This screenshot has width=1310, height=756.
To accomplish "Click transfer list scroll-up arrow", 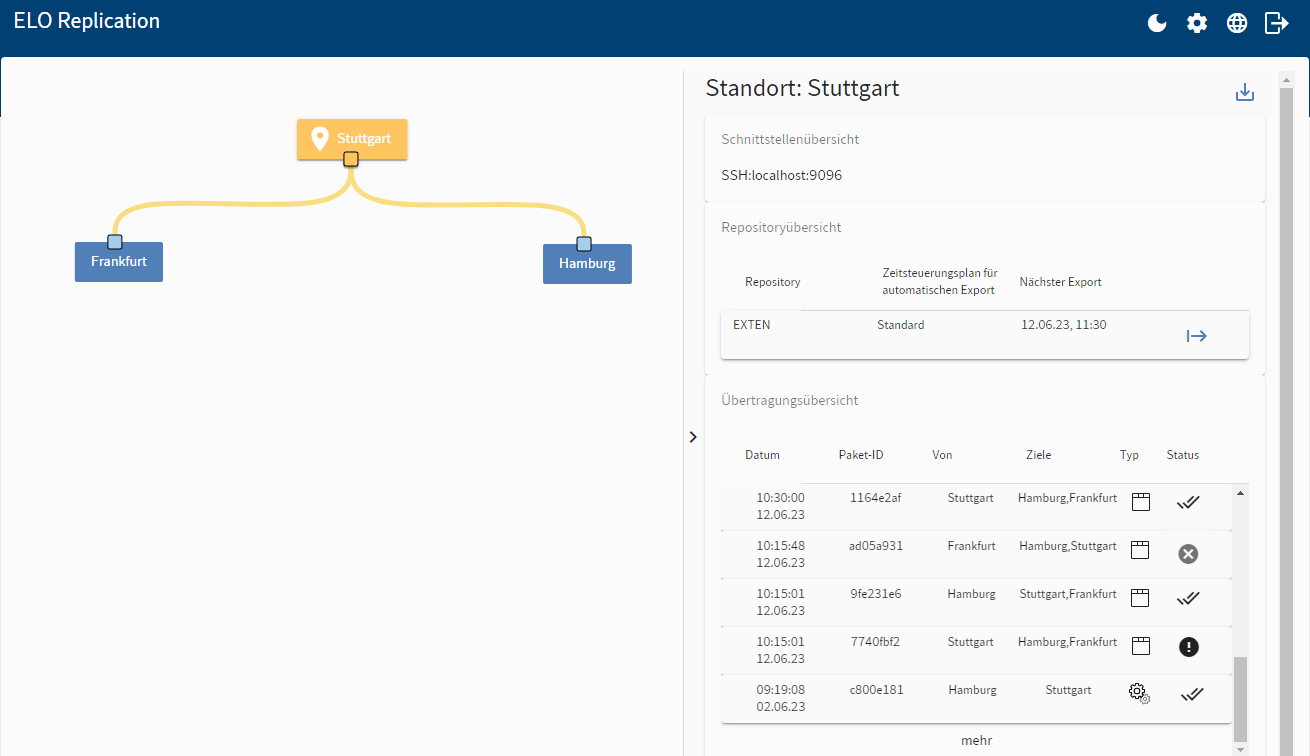I will (1241, 493).
